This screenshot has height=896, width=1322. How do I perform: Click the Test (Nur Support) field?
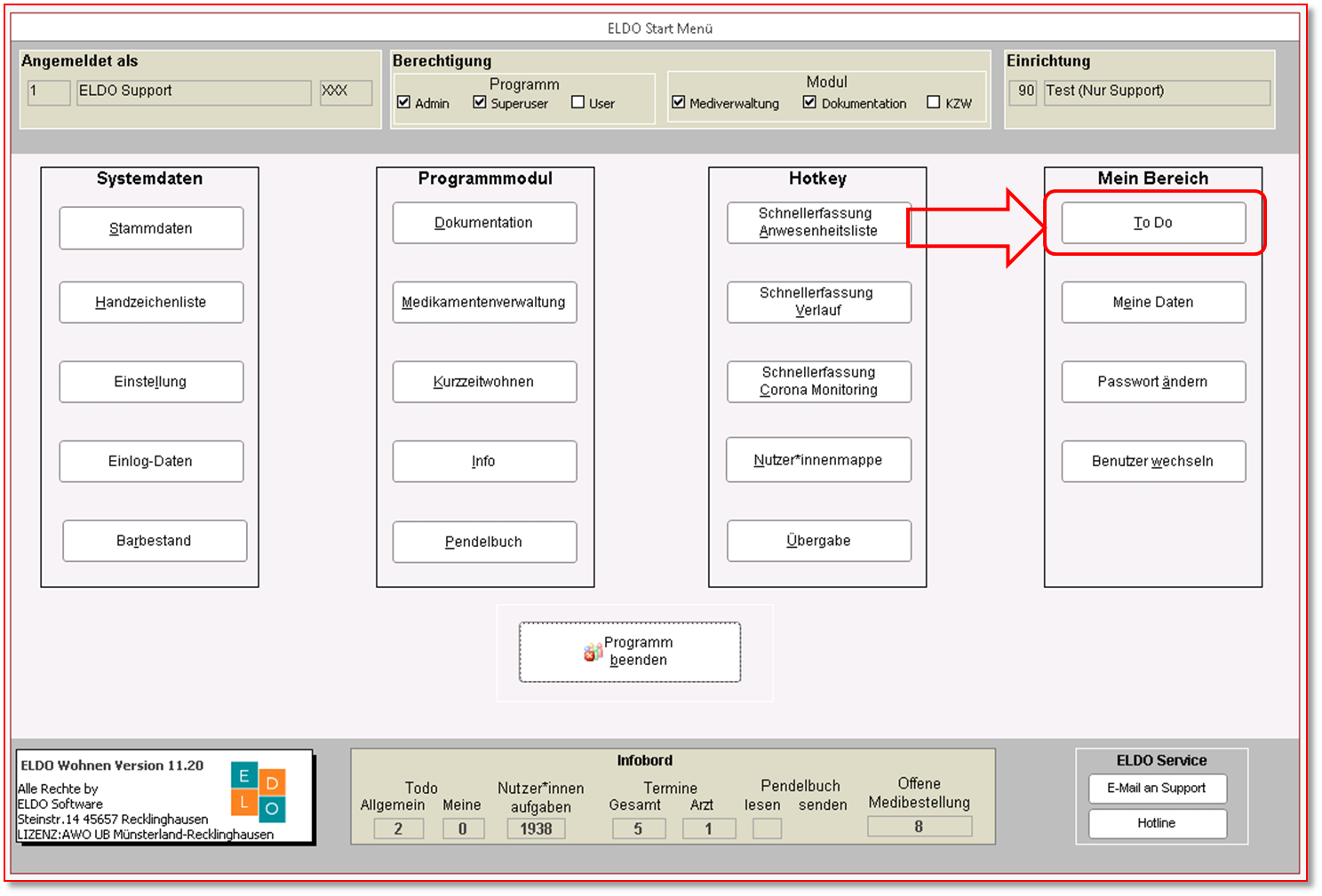(x=1157, y=92)
